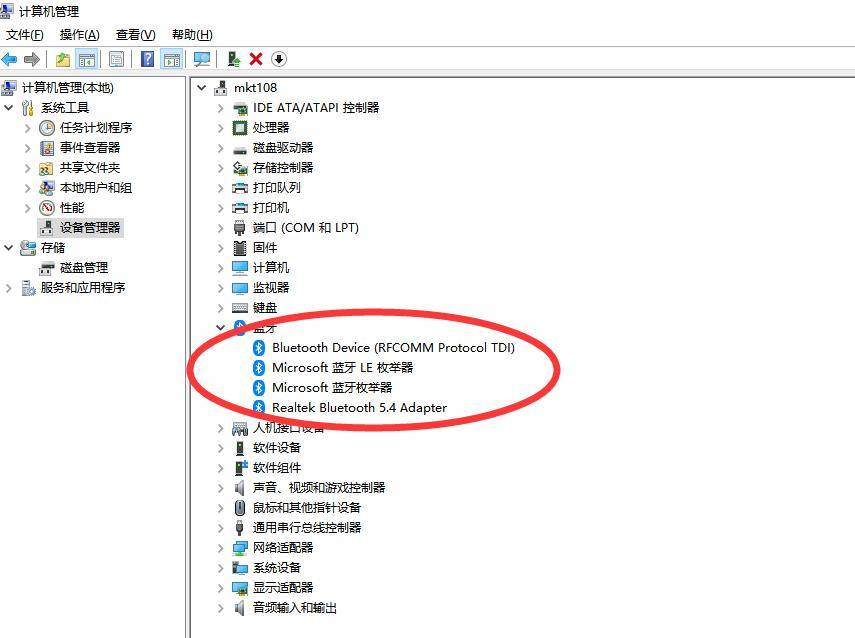Toggle the console tree pane toolbar icon

87,59
